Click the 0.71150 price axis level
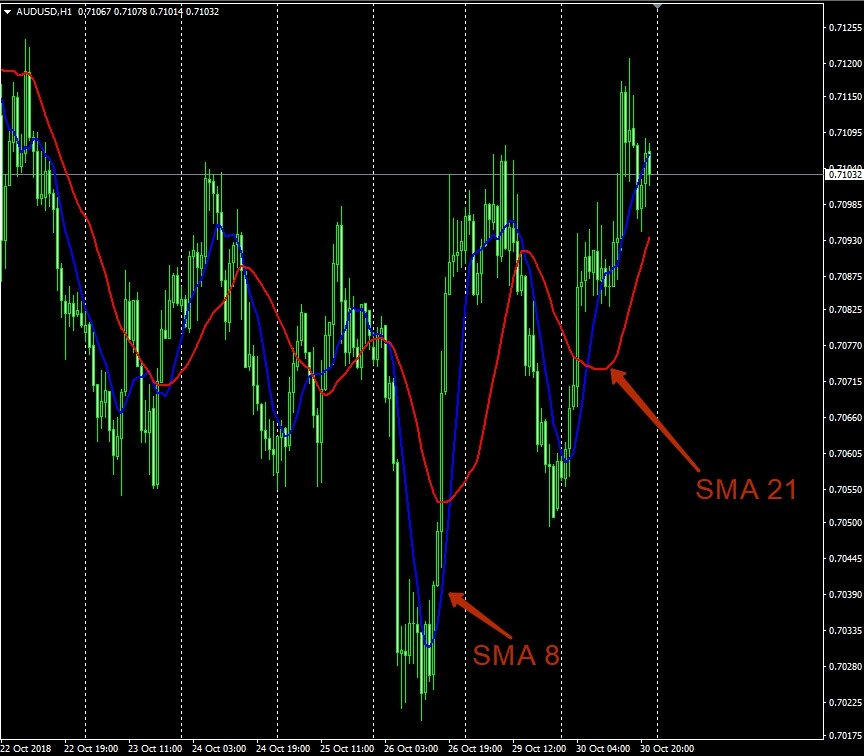 tap(846, 97)
